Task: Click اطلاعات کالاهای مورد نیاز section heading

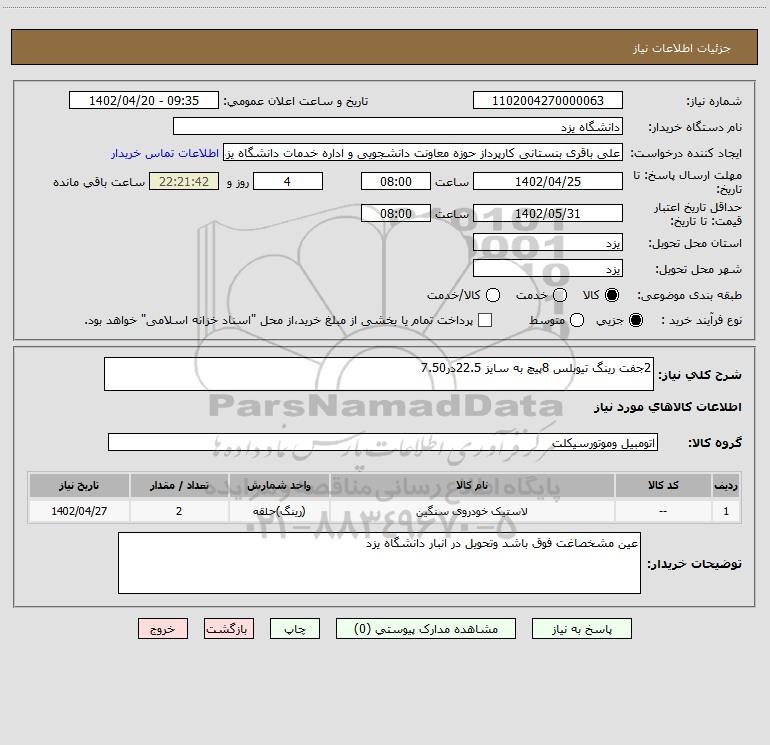Action: click(667, 407)
